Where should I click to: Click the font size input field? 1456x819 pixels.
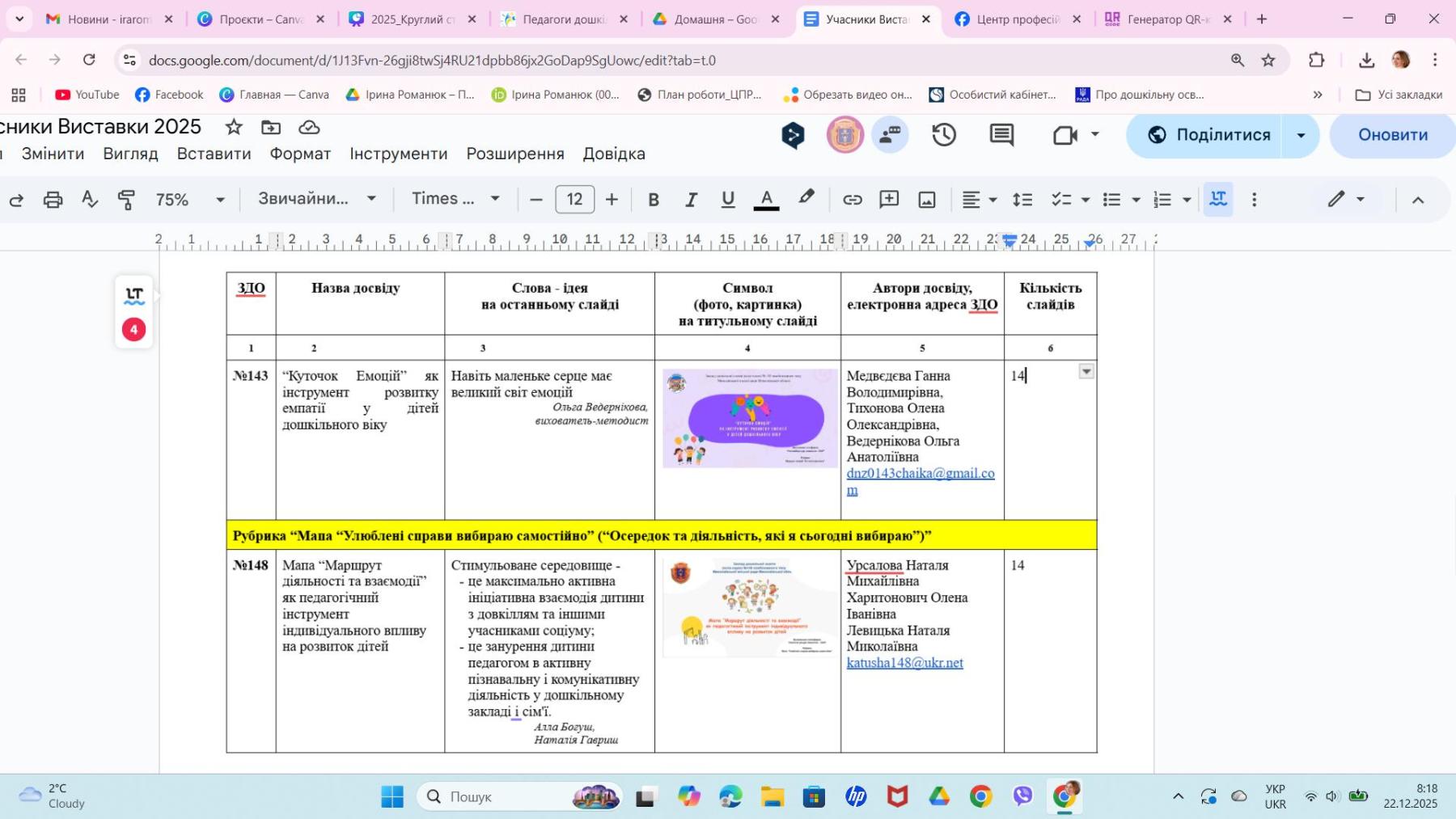(574, 200)
